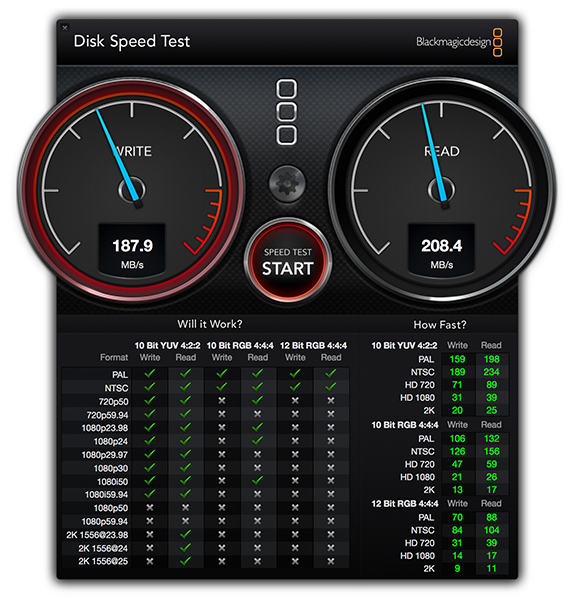The width and height of the screenshot is (574, 607).
Task: Select the How Fast? header
Action: point(440,325)
